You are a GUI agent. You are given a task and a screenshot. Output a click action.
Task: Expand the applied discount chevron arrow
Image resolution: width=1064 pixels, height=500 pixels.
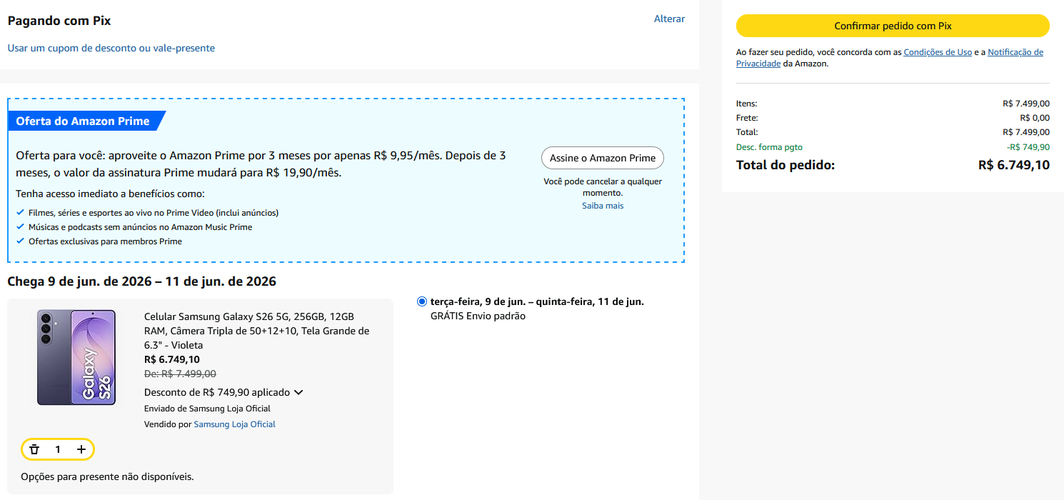click(298, 392)
